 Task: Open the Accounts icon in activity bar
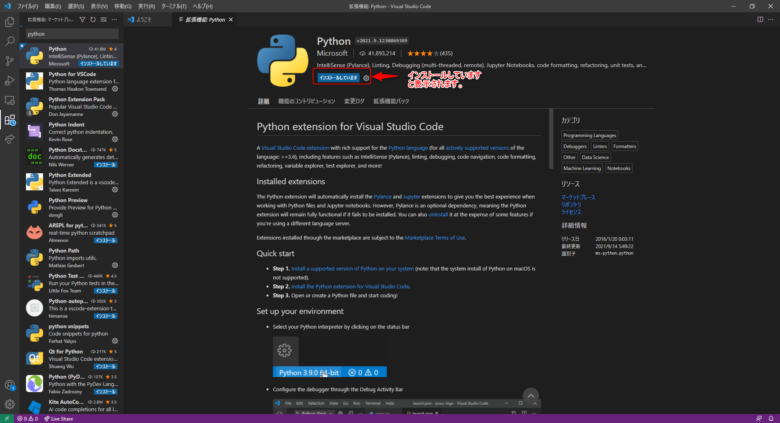pyautogui.click(x=9, y=385)
